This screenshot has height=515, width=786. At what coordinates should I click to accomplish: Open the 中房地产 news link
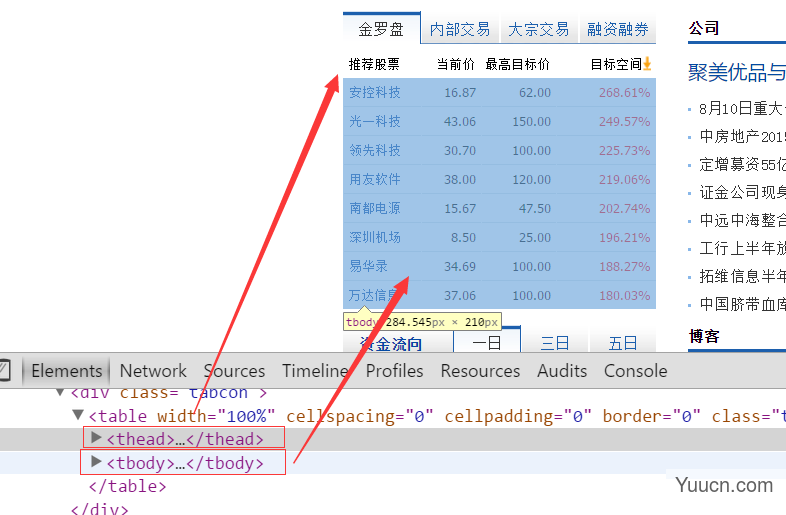(742, 136)
